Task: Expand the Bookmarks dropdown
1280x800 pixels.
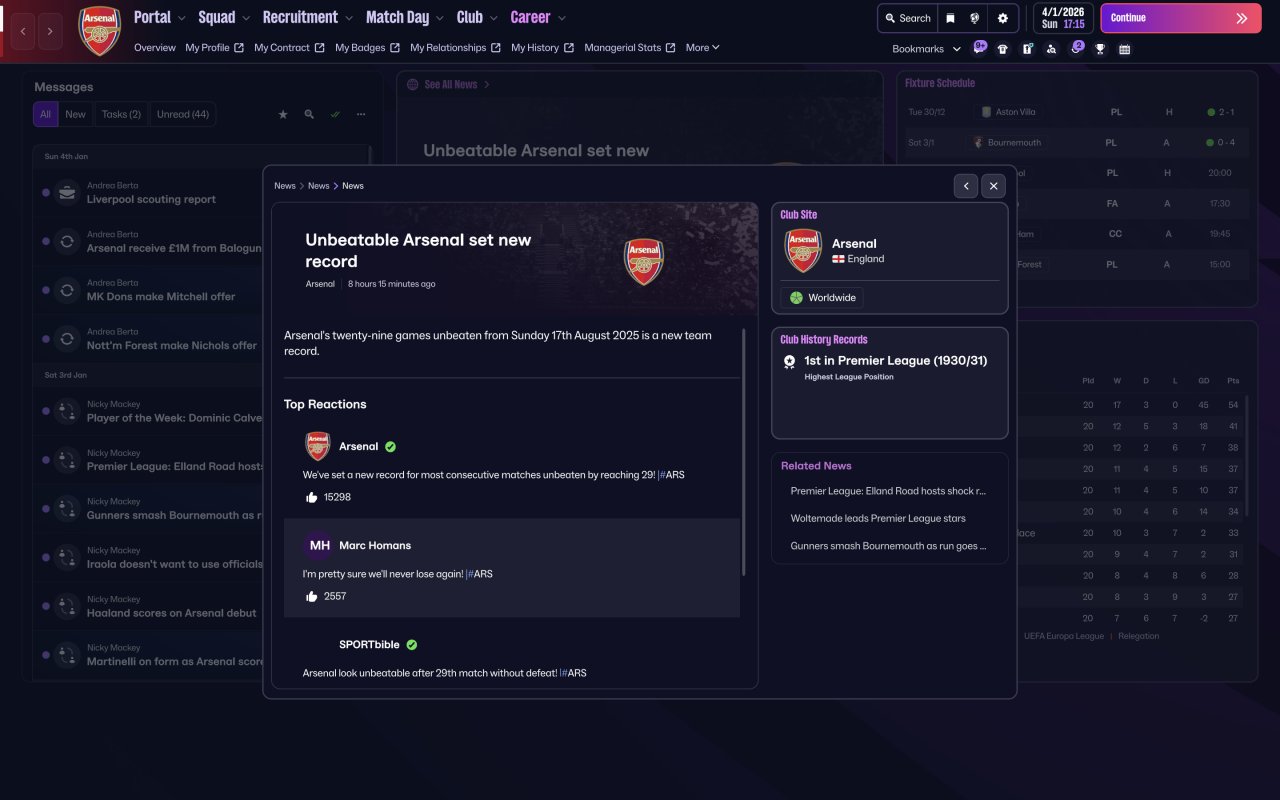Action: (927, 49)
